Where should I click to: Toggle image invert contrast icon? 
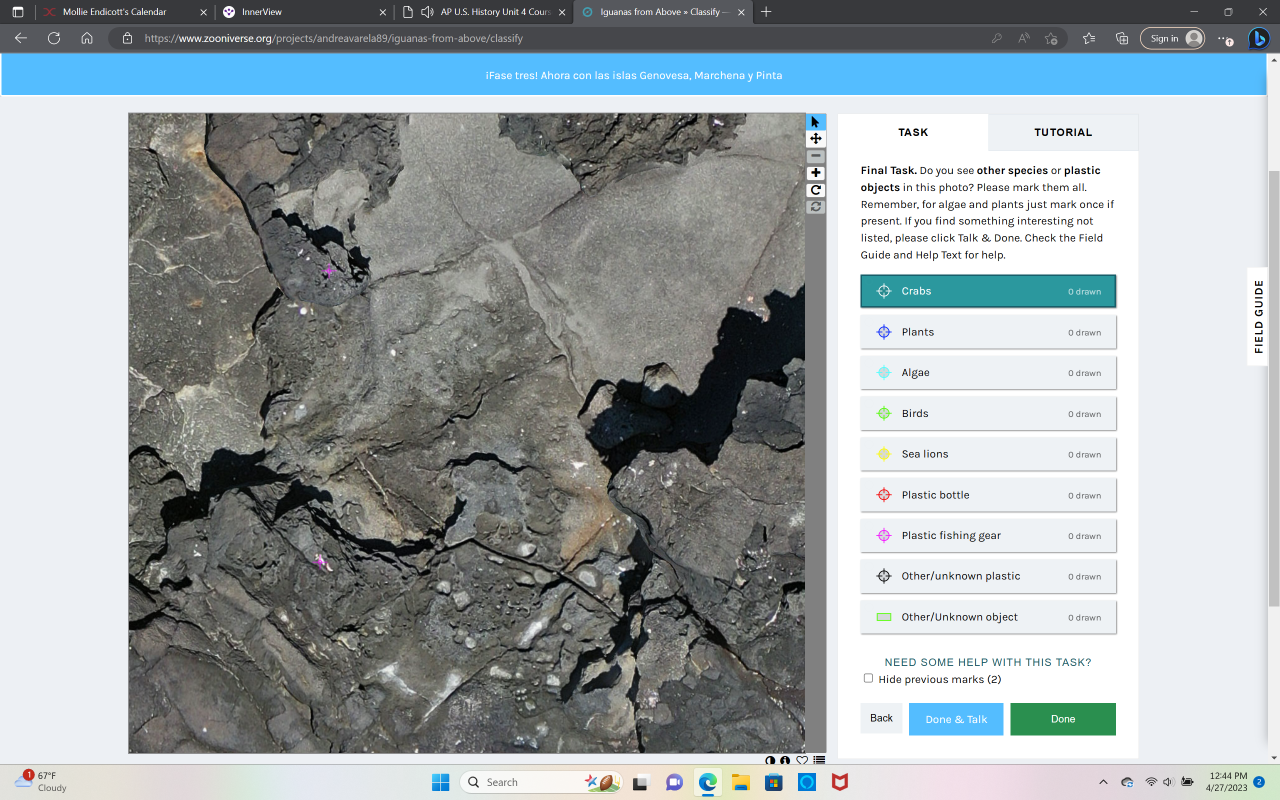click(770, 761)
